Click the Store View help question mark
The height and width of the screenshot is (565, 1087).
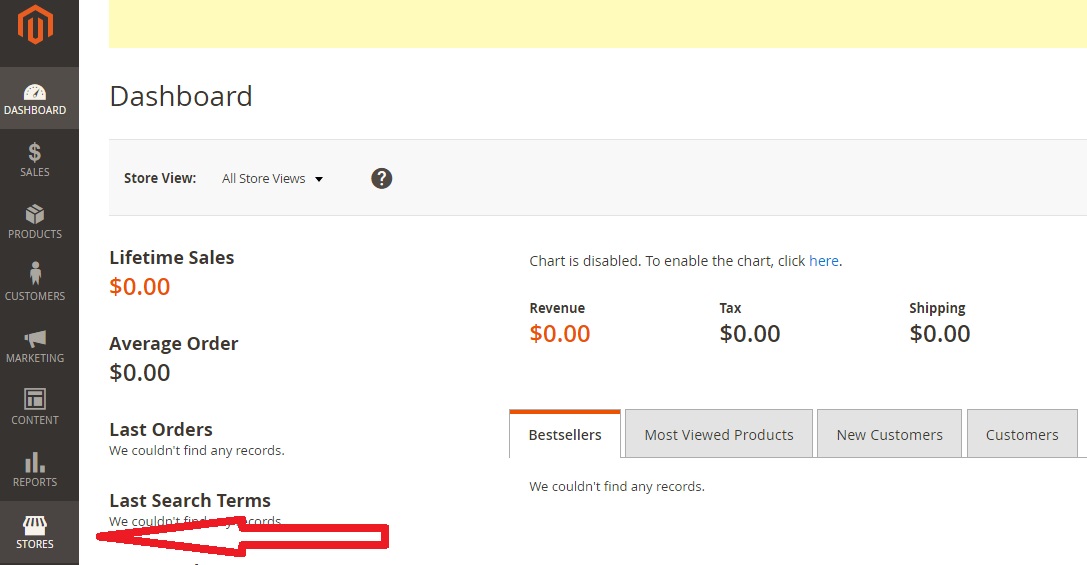(x=381, y=179)
